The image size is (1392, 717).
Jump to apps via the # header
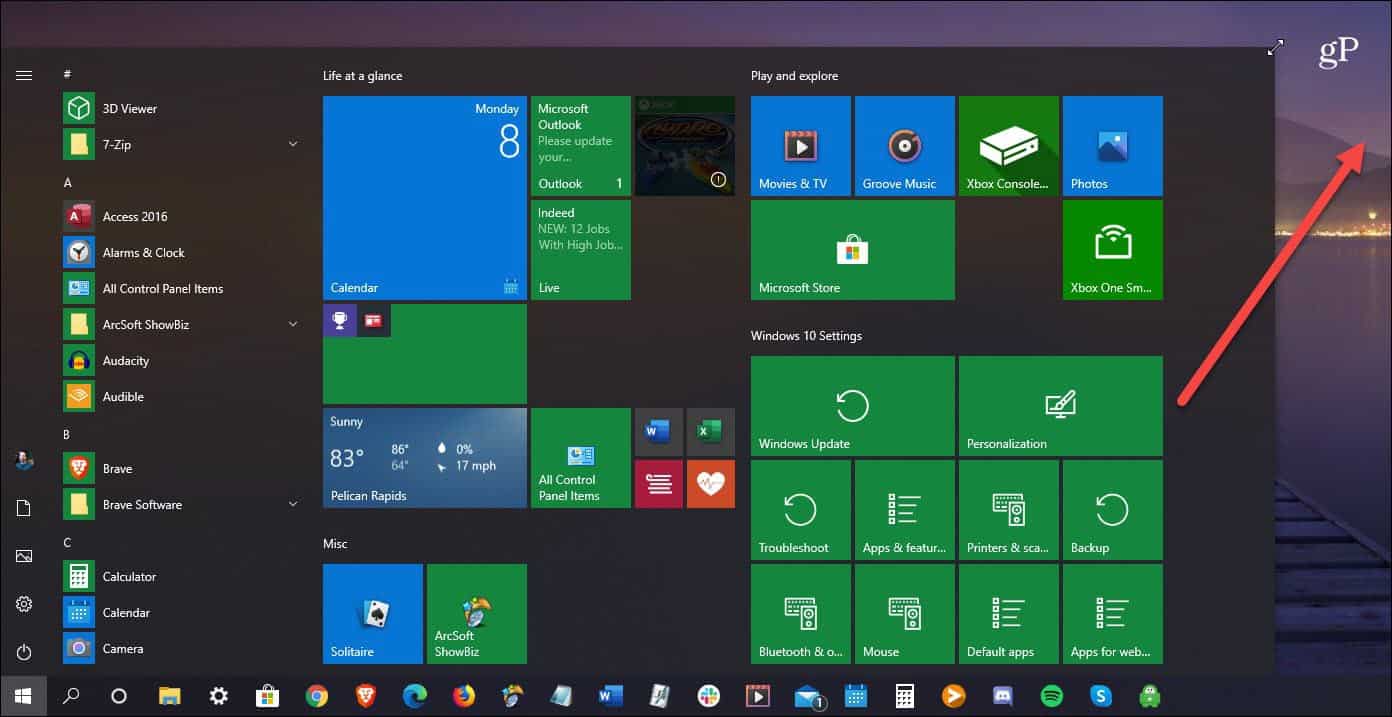click(x=67, y=75)
